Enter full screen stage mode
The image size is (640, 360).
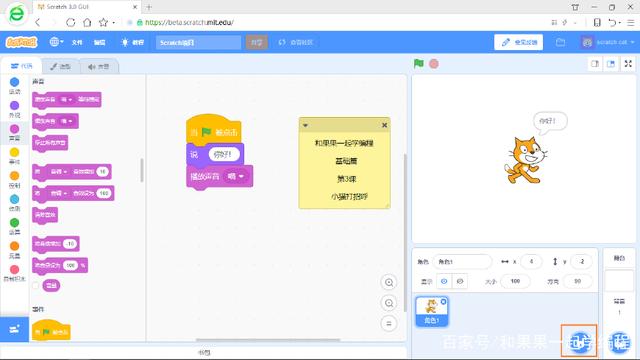click(x=628, y=64)
